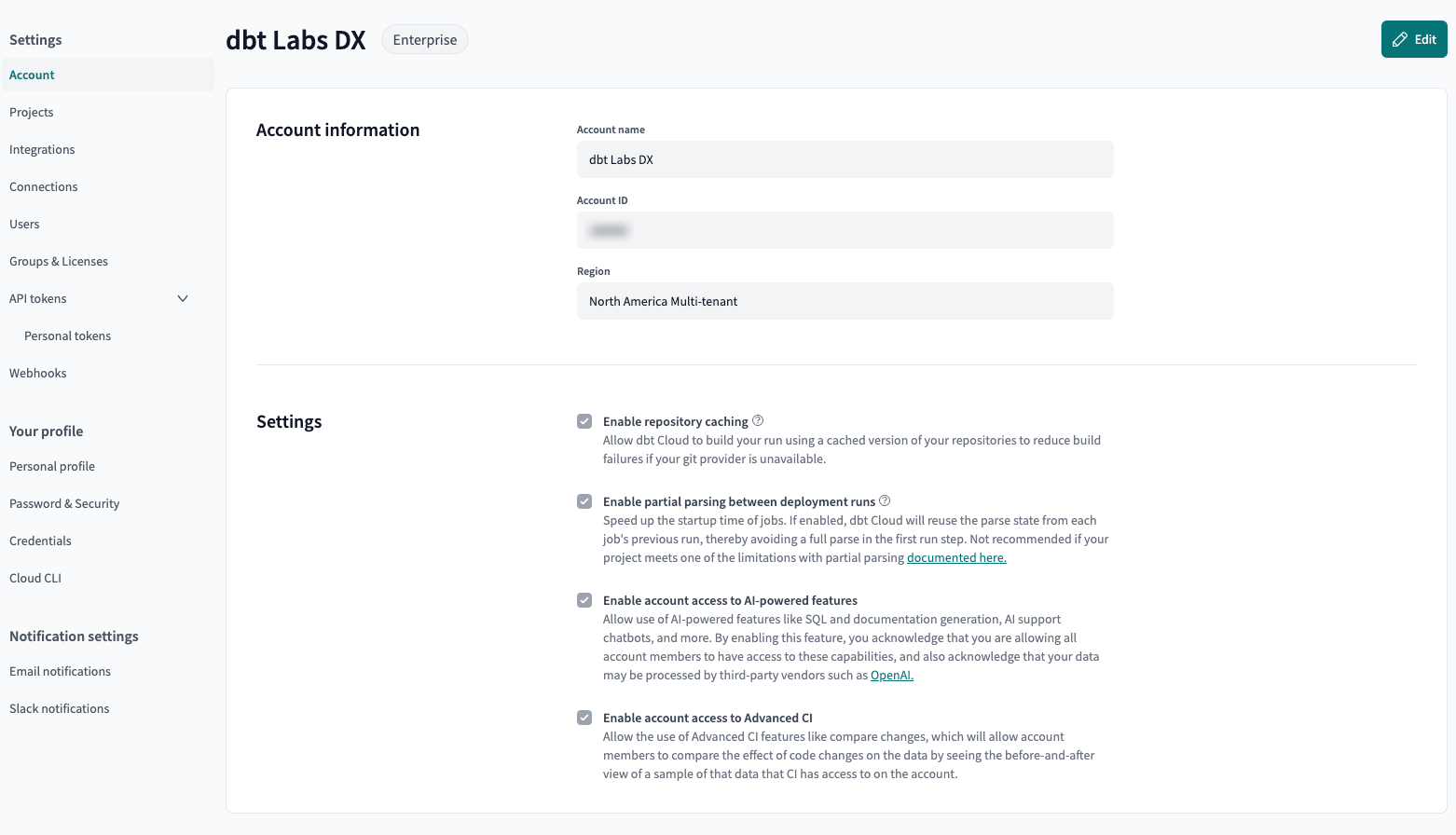This screenshot has height=835, width=1456.
Task: Disable the Enable repository caching checkbox
Action: point(584,421)
